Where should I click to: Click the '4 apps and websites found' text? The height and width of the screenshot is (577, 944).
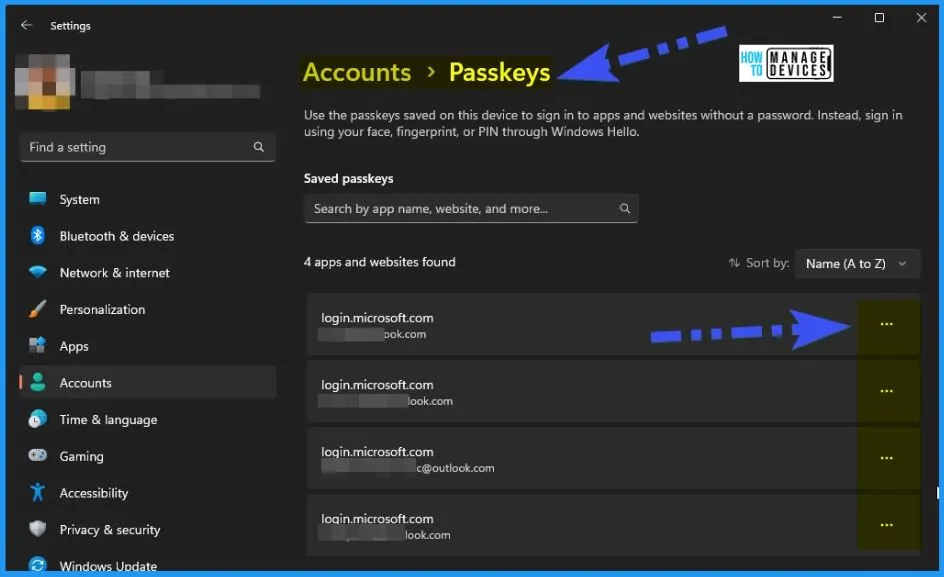[x=379, y=262]
